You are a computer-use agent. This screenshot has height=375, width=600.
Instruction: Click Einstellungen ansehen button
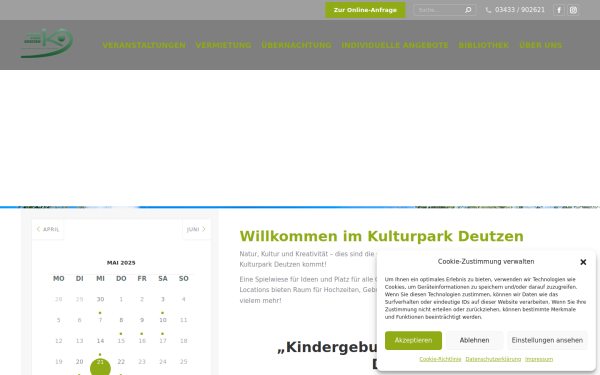click(x=547, y=340)
